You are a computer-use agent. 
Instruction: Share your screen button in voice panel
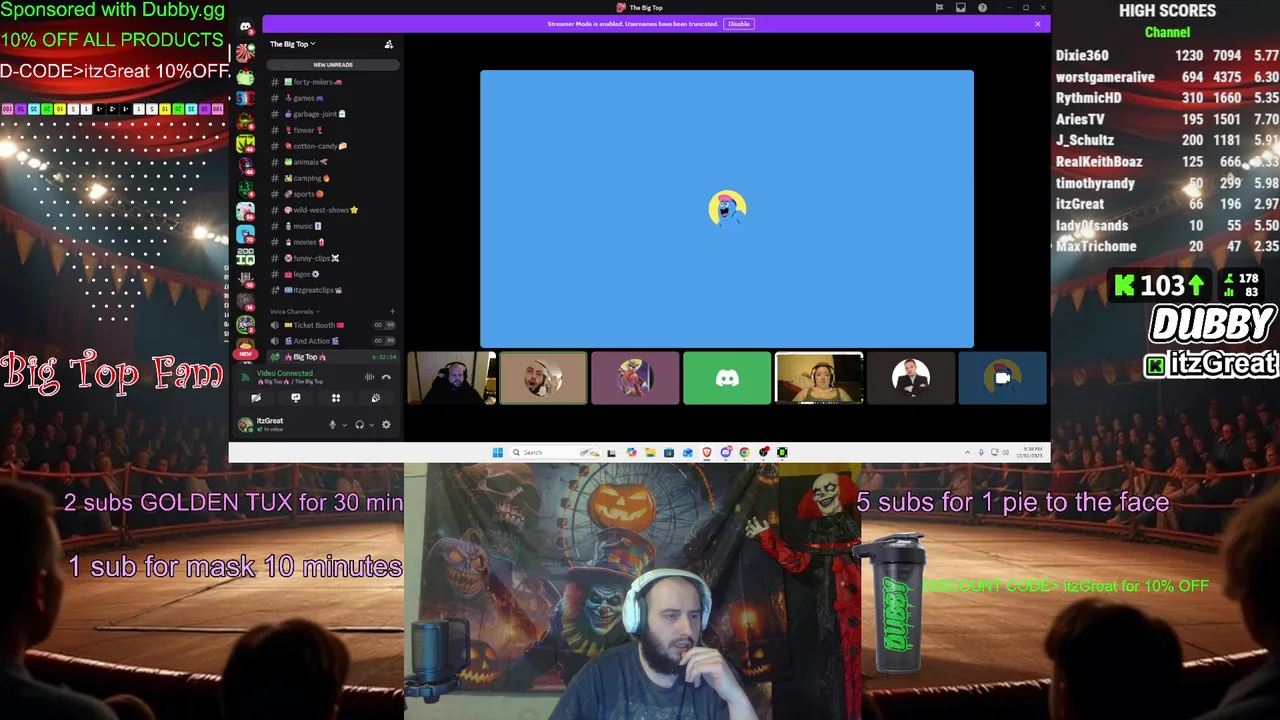click(296, 398)
